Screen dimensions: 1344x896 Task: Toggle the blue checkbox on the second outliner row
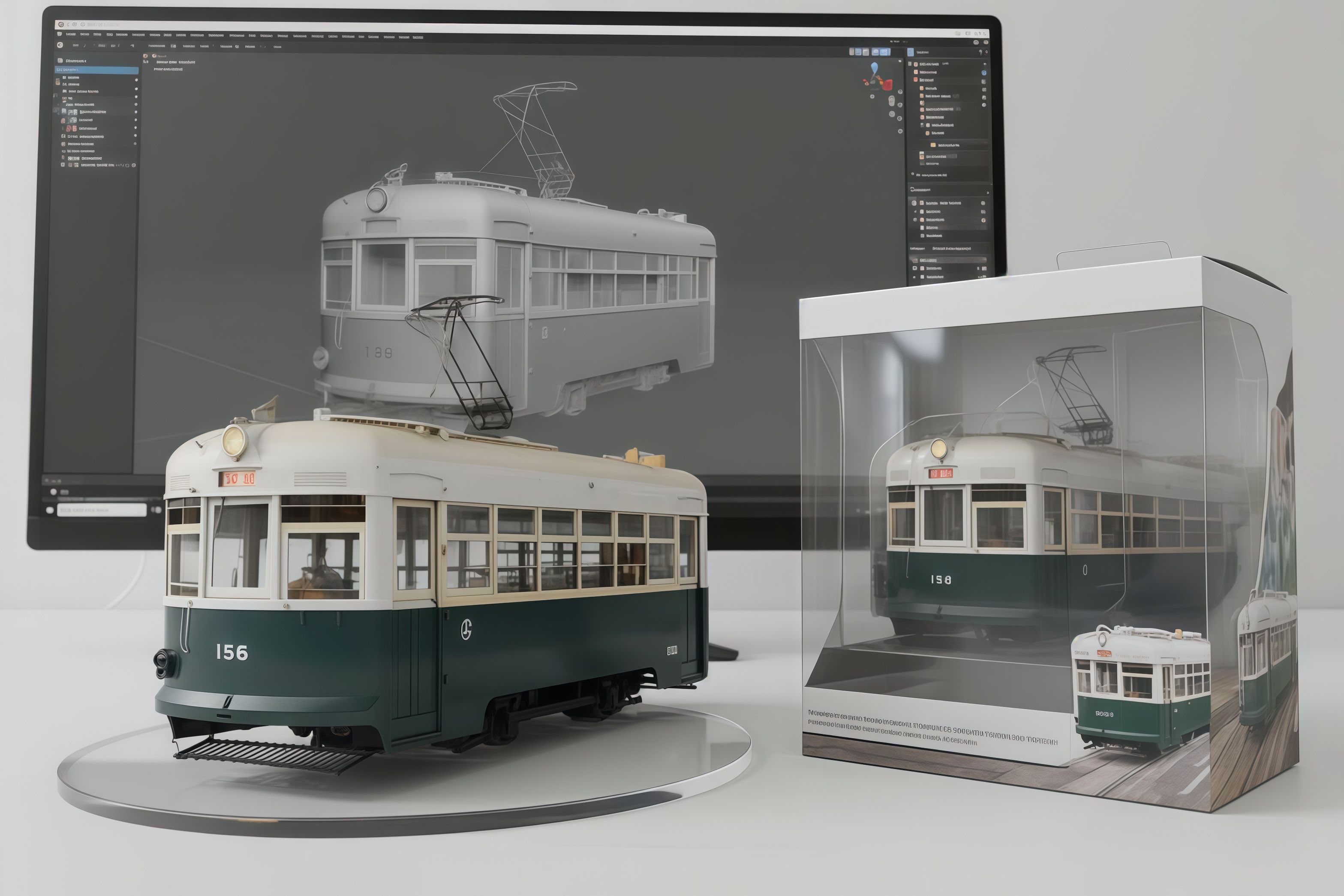983,72
